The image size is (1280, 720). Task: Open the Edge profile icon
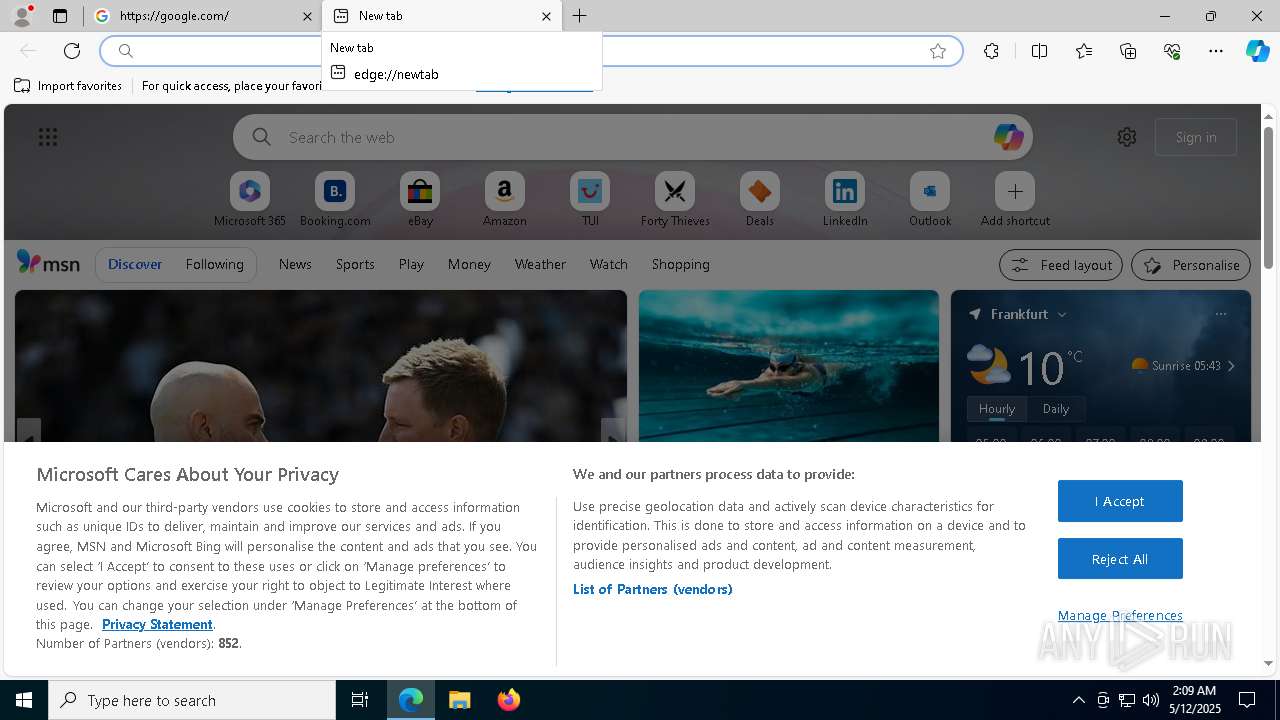pos(22,16)
